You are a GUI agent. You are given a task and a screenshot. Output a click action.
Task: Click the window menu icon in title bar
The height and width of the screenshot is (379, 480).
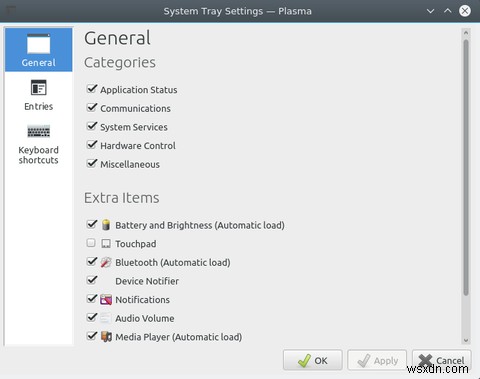(x=11, y=11)
